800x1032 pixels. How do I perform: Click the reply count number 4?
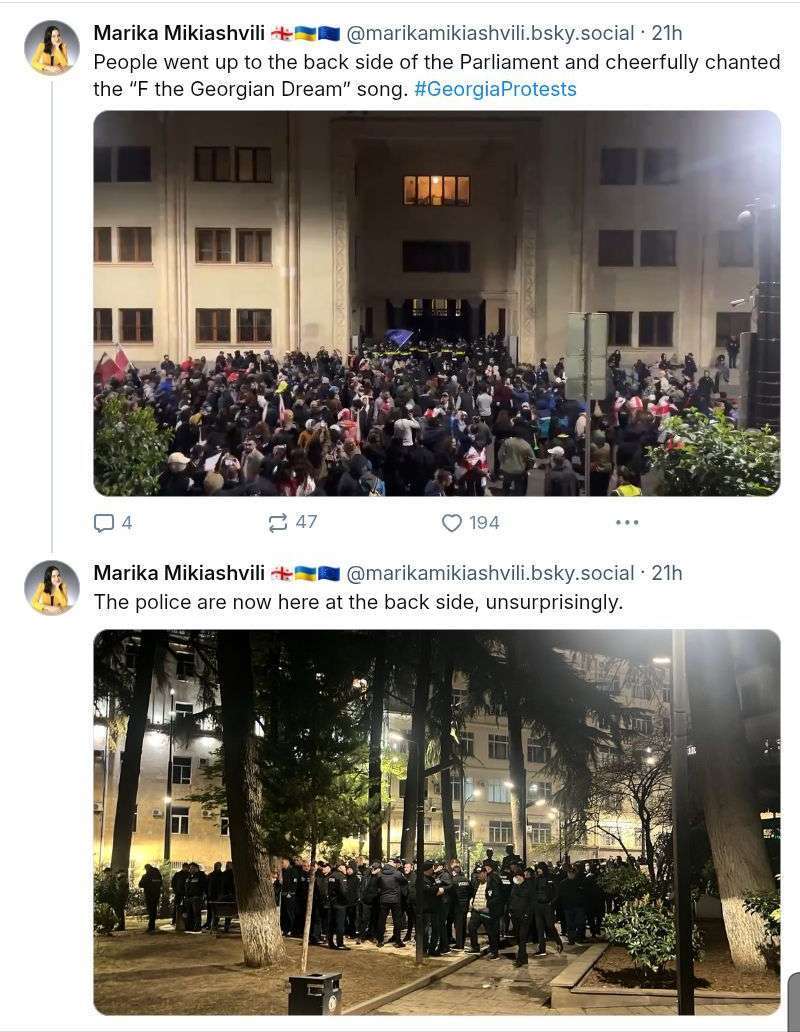click(x=127, y=523)
